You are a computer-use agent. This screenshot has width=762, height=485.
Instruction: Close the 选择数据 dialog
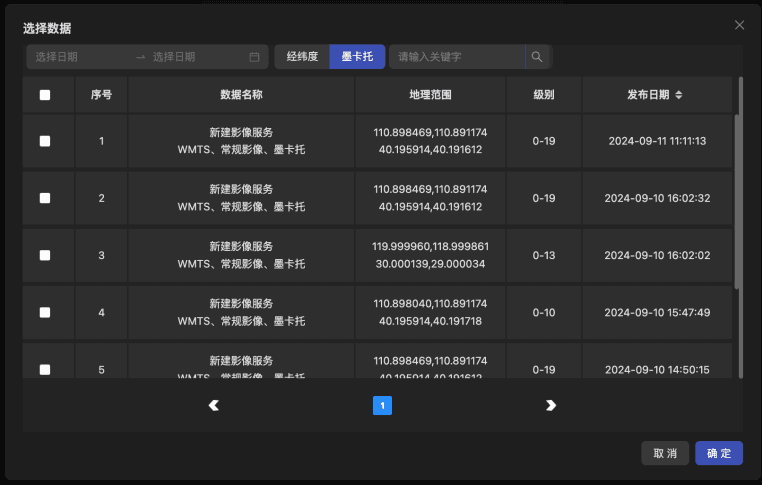click(739, 25)
